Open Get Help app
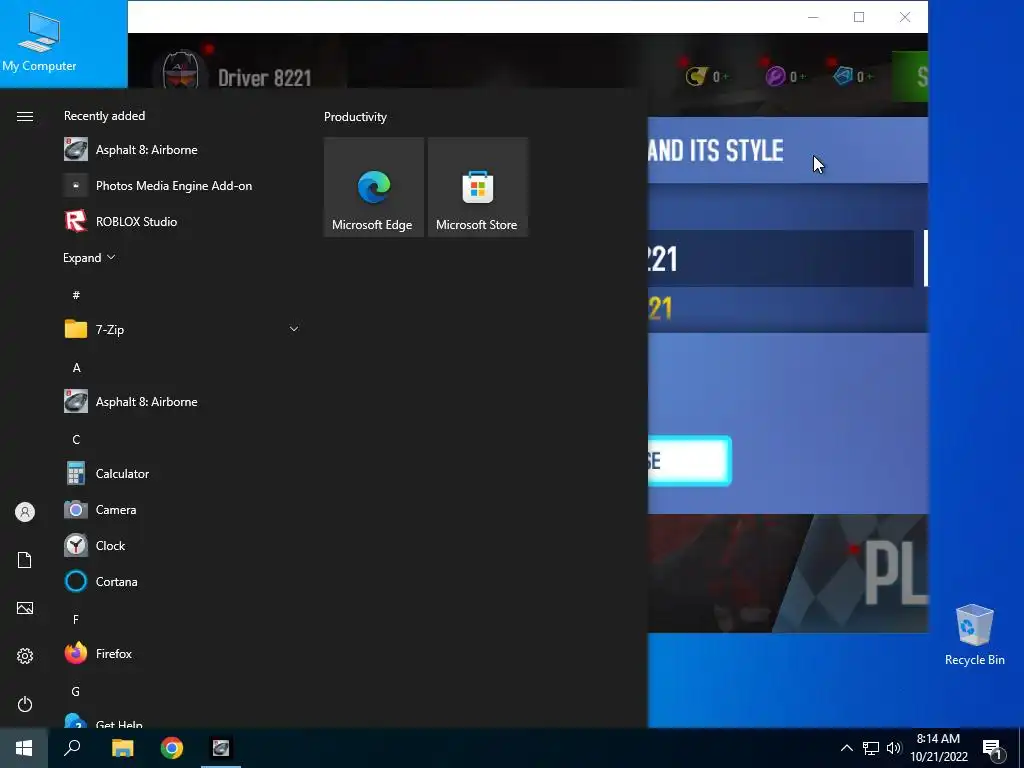 182,721
